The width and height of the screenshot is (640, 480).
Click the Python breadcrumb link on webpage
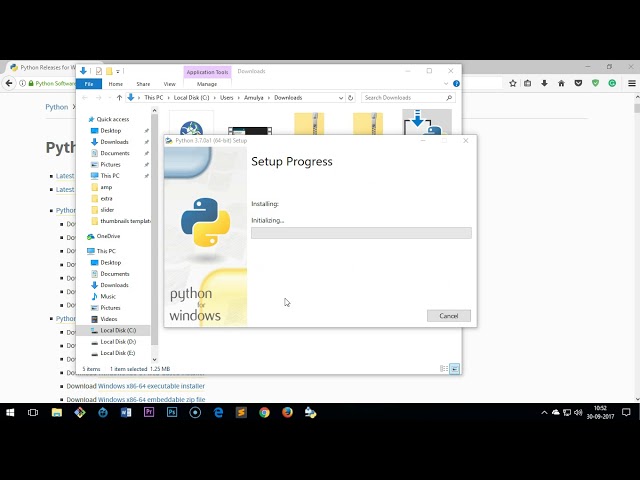(56, 107)
